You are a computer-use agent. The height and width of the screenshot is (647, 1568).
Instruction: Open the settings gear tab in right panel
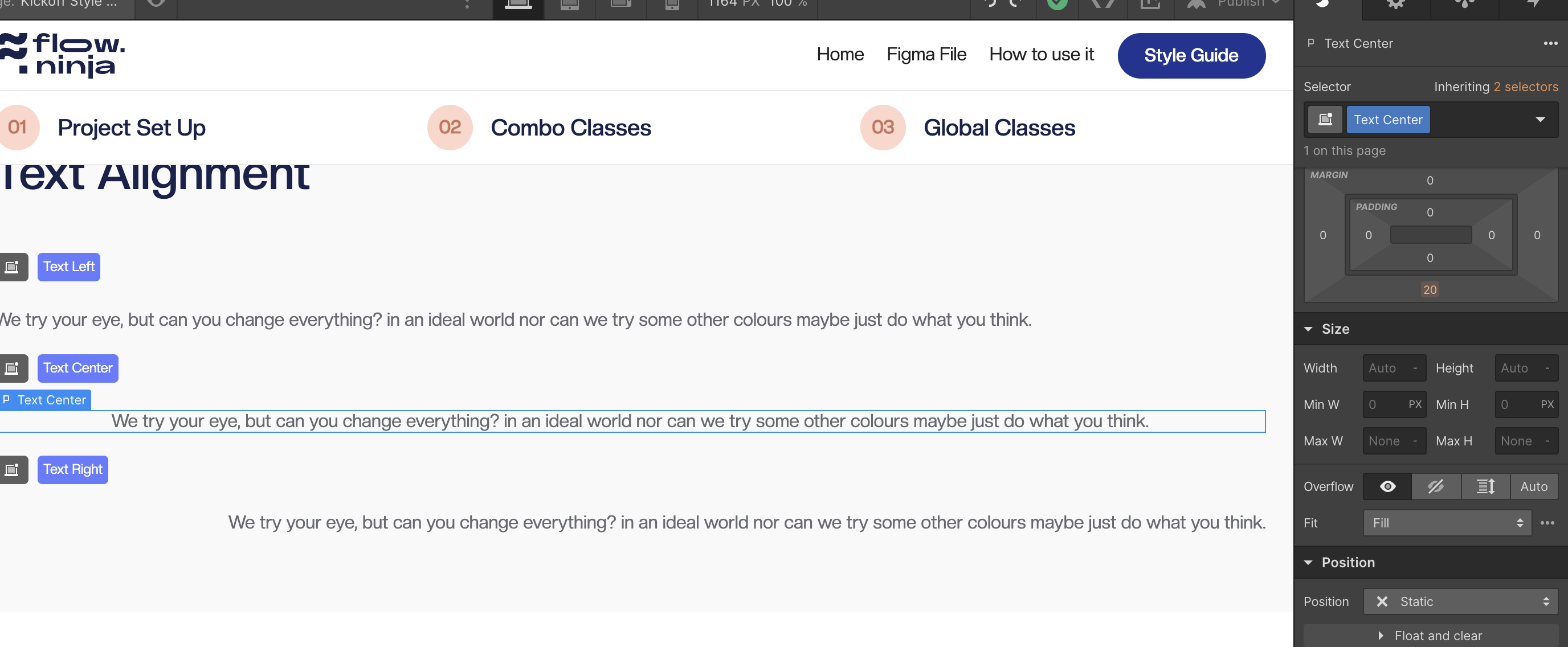click(x=1395, y=5)
